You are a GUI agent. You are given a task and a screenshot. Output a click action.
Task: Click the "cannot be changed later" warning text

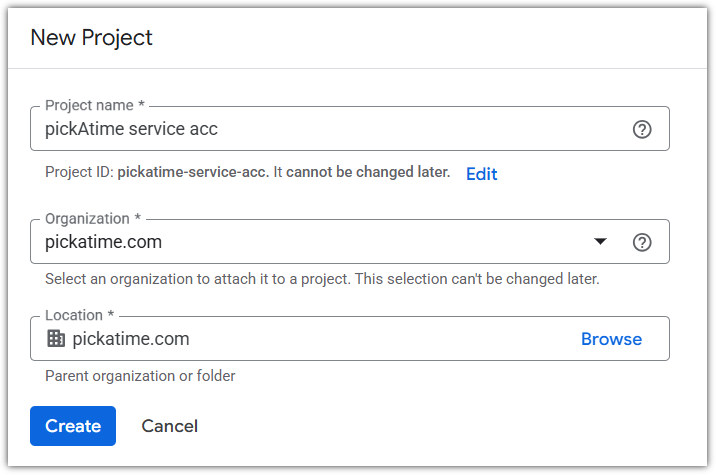pyautogui.click(x=368, y=173)
